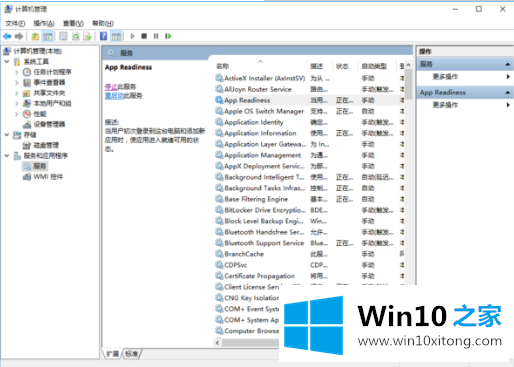The width and height of the screenshot is (514, 367).
Task: Switch to the 标准 tab
Action: click(132, 354)
